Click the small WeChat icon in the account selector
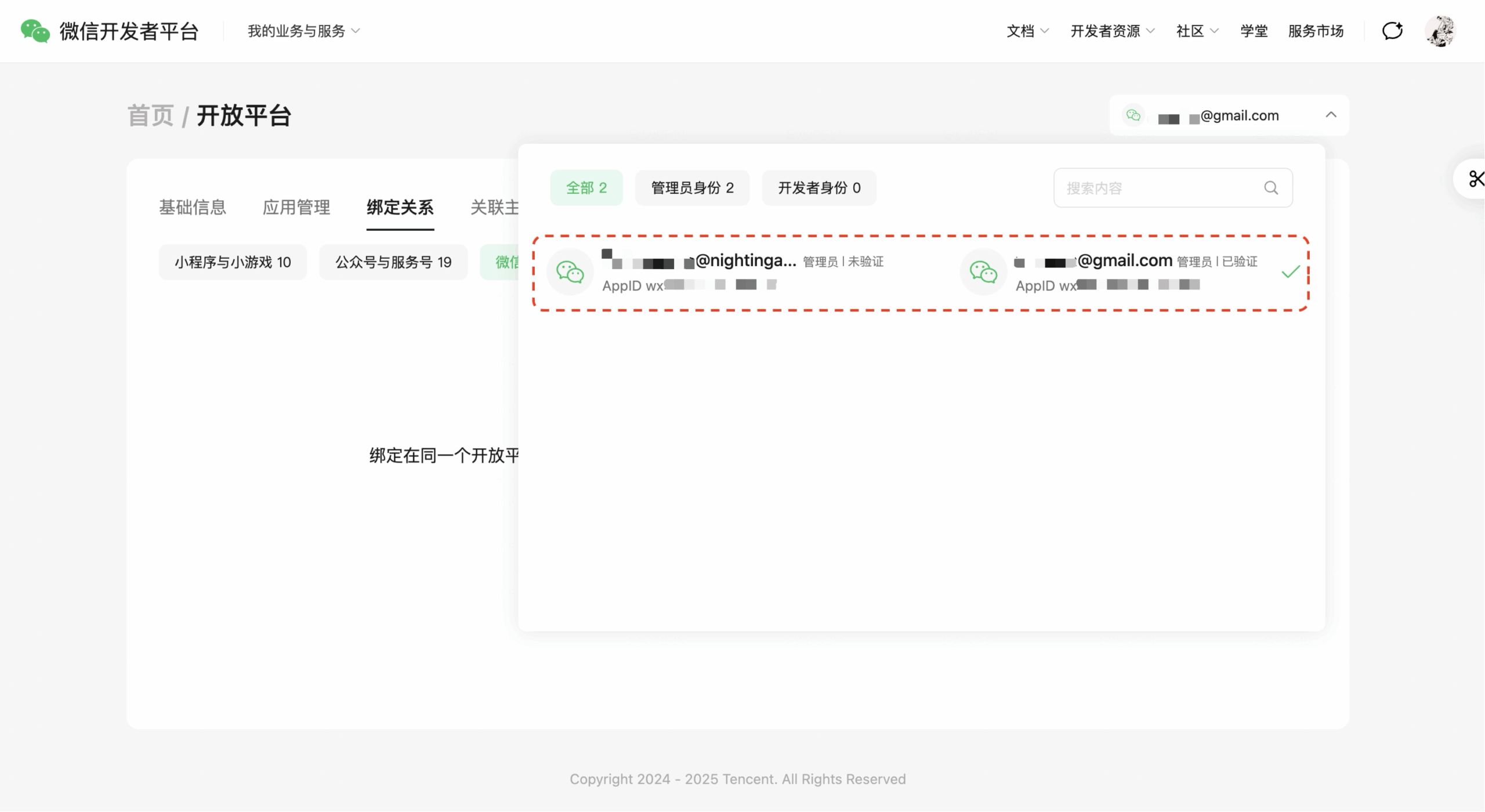The height and width of the screenshot is (812, 1485). click(x=1133, y=115)
